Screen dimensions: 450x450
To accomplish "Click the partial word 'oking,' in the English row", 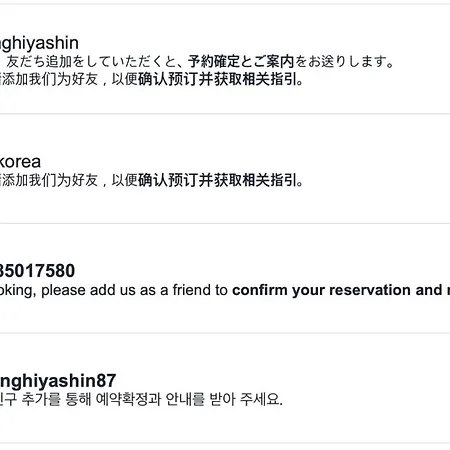I will 17,291.
